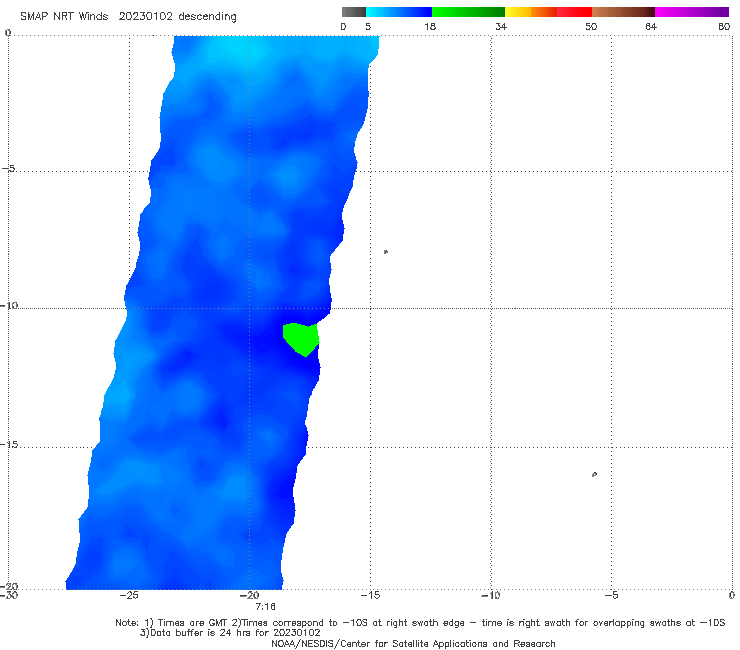Click the longitude axis label '-20'
This screenshot has height=650, width=740.
[250, 595]
